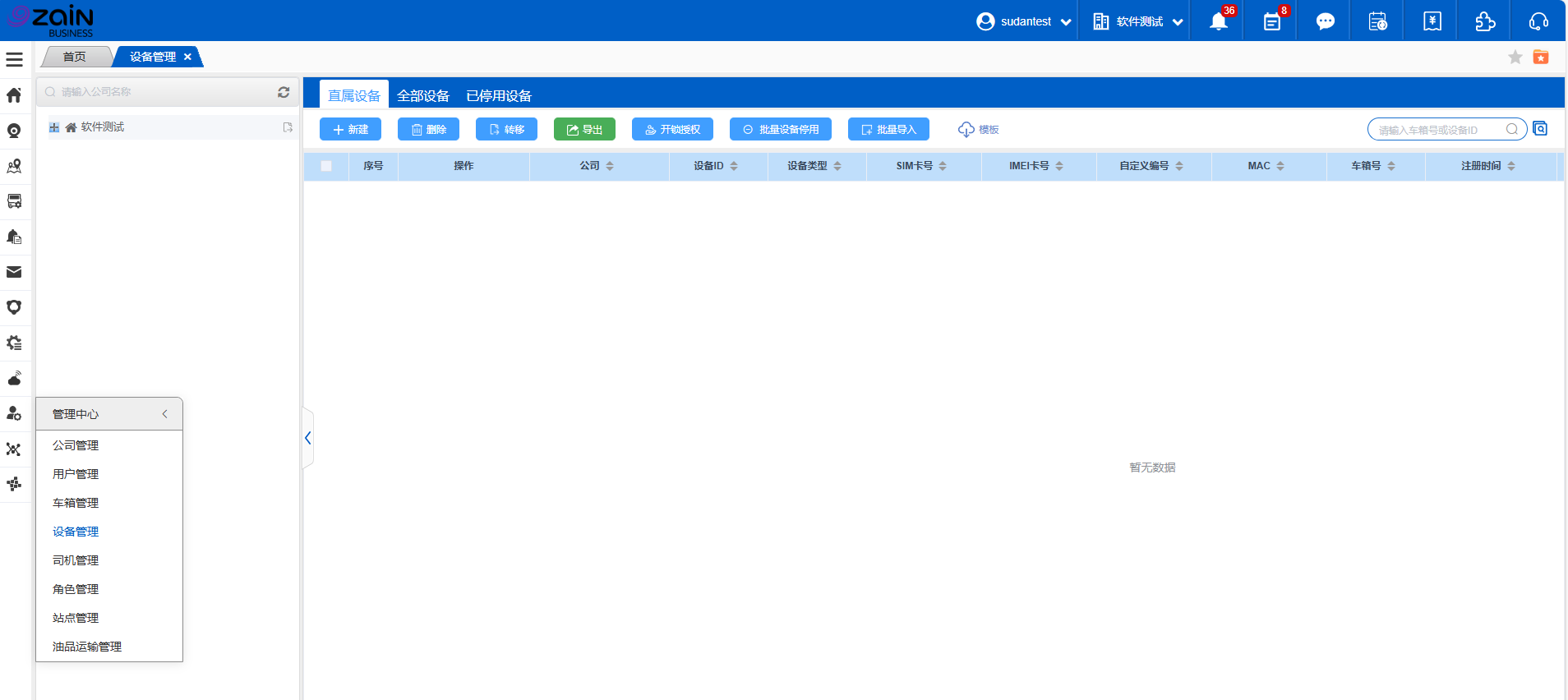Screen dimensions: 1568x700
Task: Open the calendar tasks icon with badge 8
Action: [1272, 21]
